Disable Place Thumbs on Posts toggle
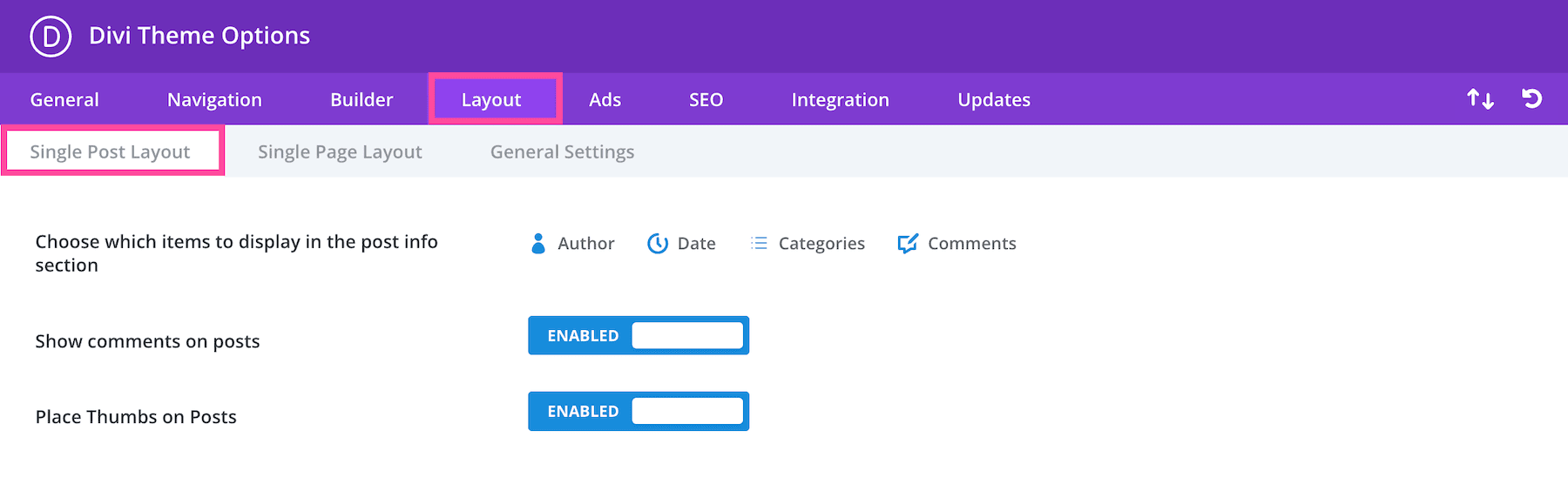The height and width of the screenshot is (478, 1568). (639, 412)
